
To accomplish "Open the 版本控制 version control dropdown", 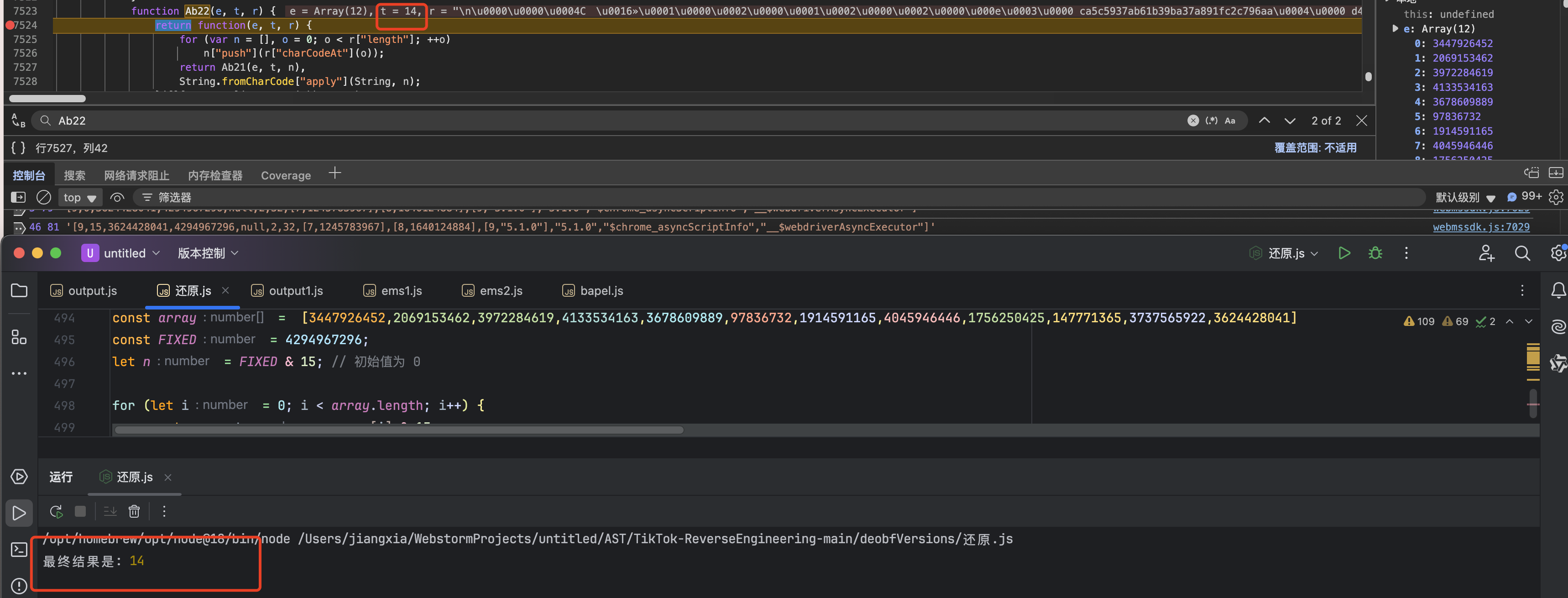I will (208, 253).
